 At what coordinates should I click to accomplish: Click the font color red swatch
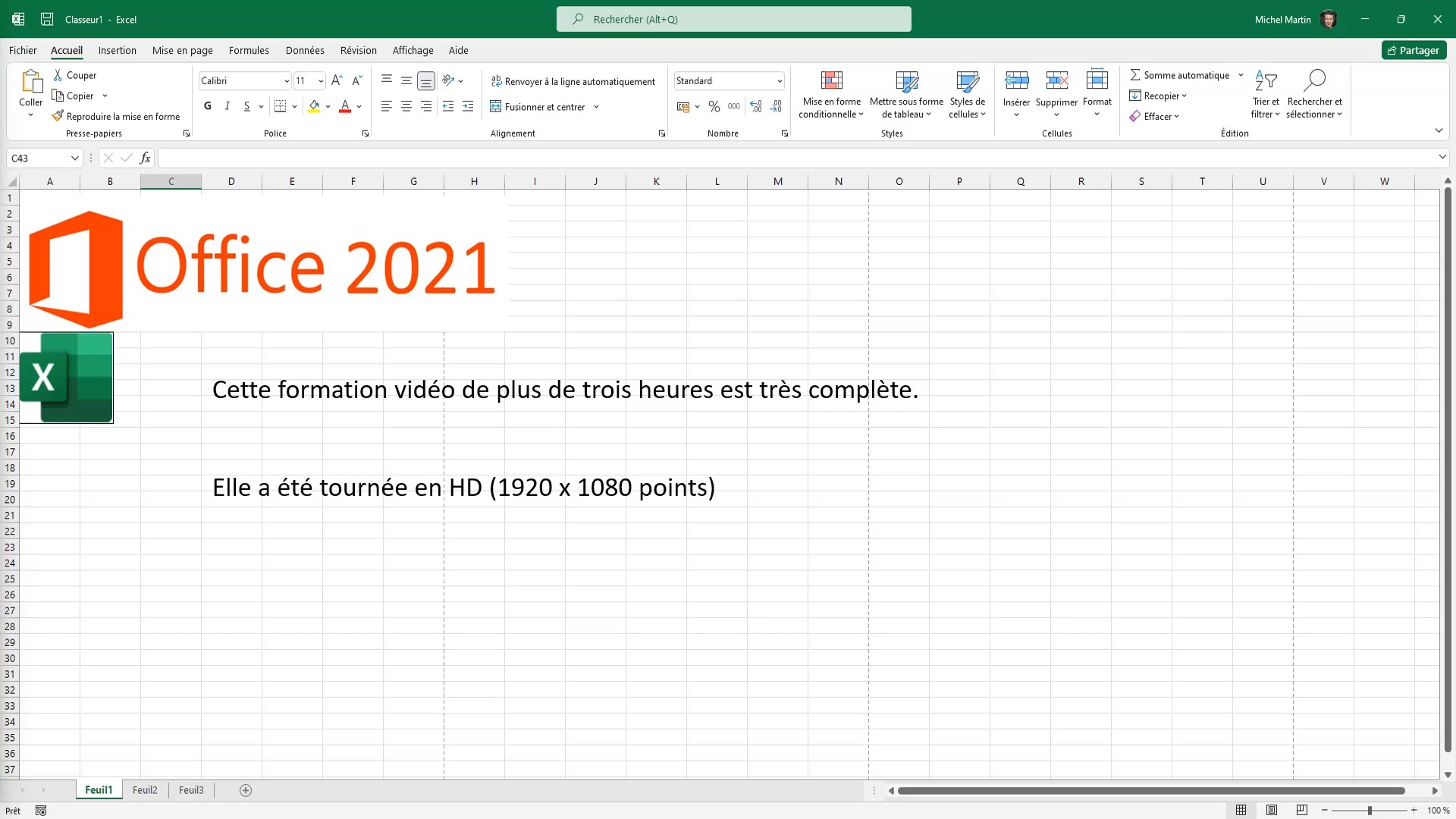click(345, 106)
